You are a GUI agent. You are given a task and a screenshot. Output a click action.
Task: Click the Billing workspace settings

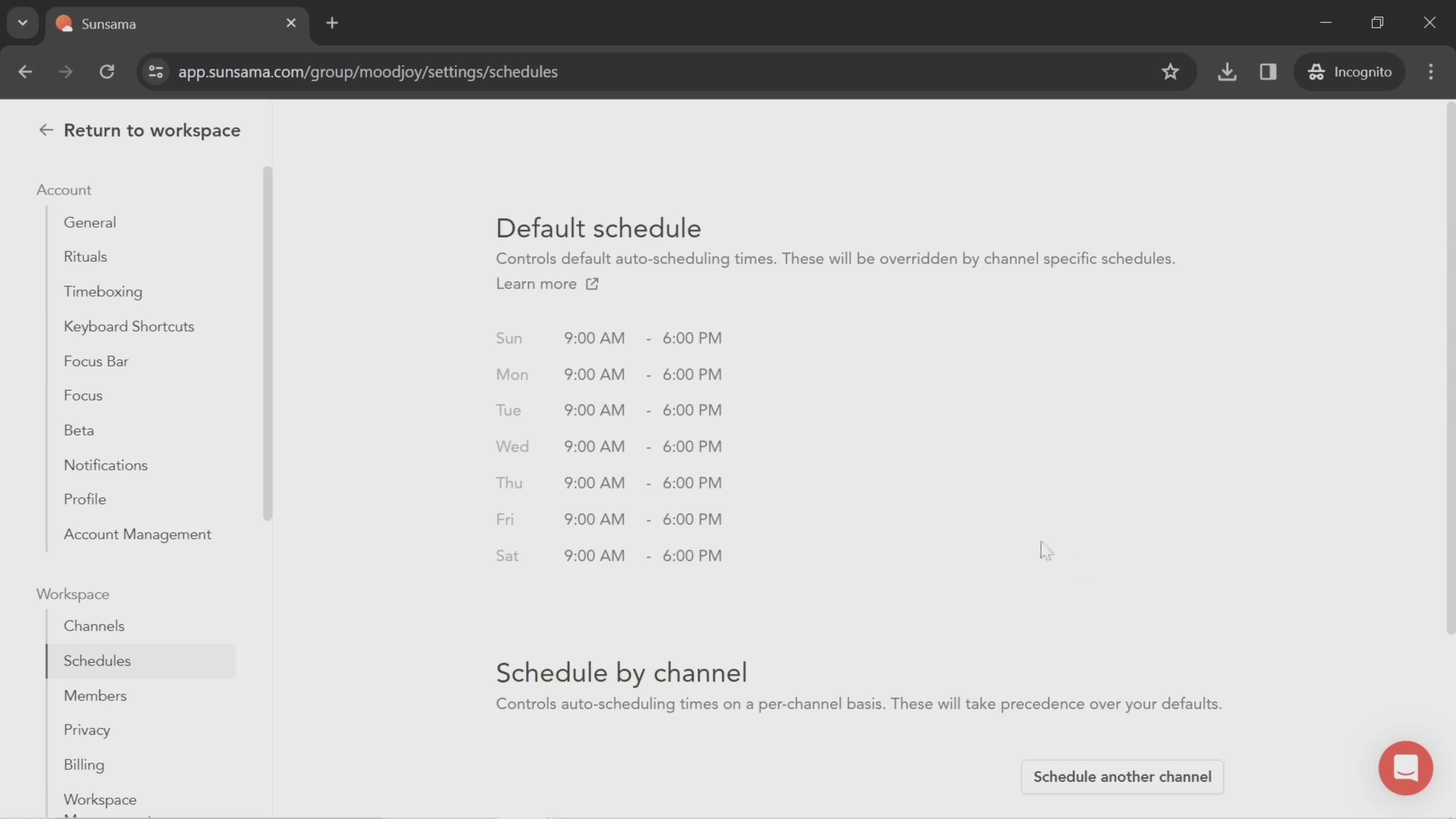84,764
